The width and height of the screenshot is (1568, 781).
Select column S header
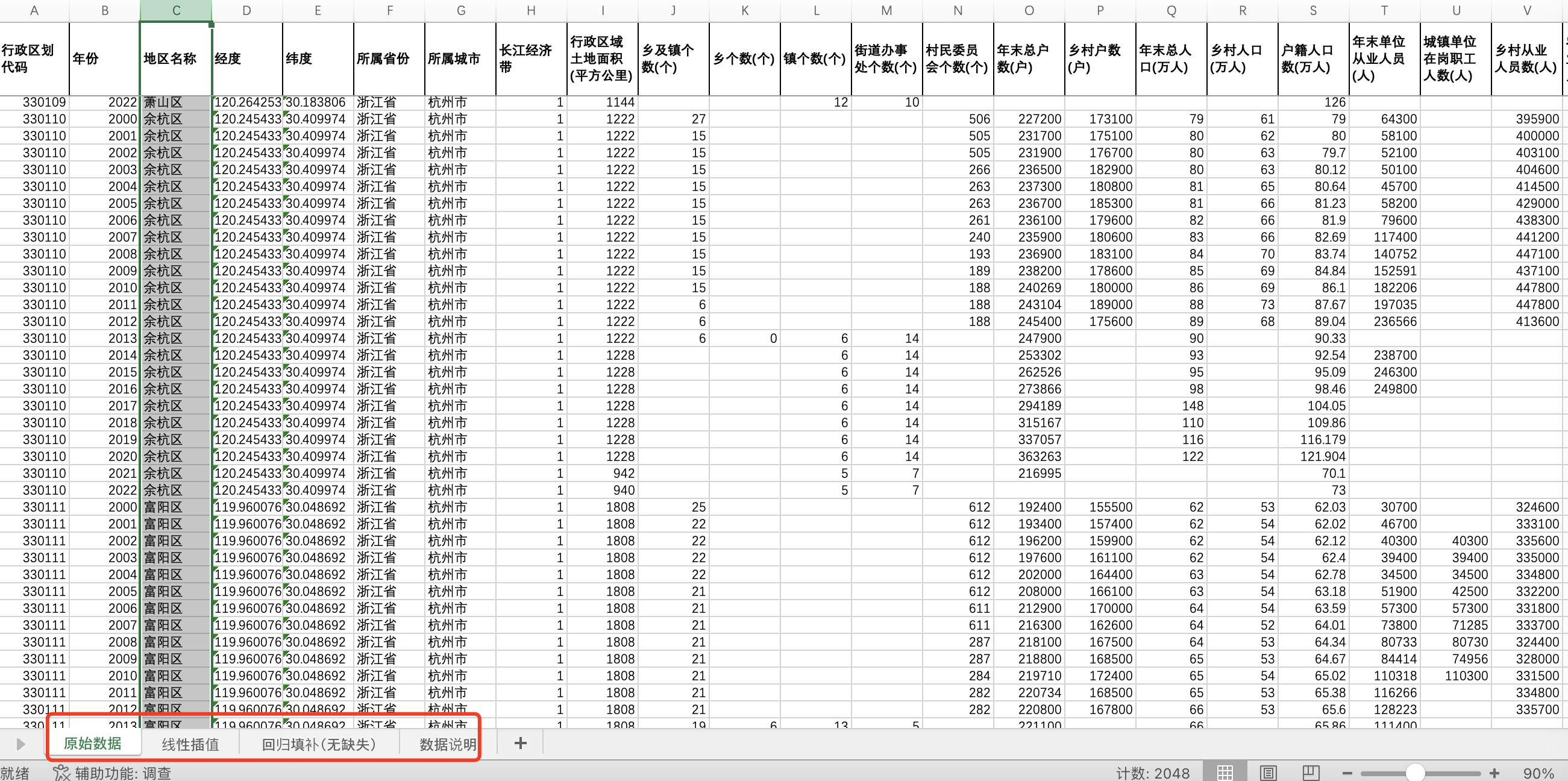pyautogui.click(x=1313, y=10)
